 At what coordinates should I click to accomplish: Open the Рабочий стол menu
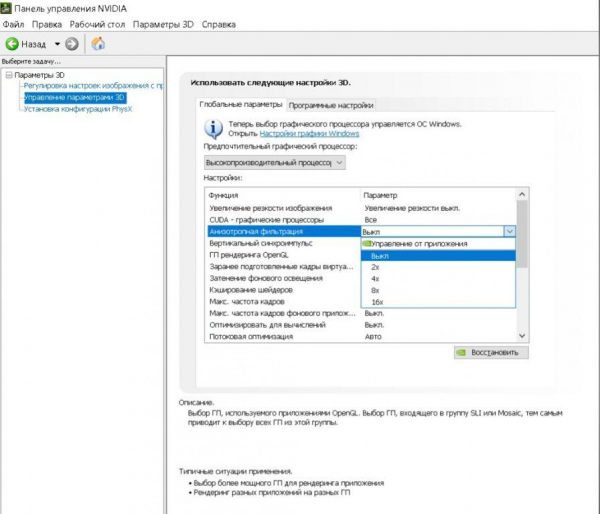[97, 24]
